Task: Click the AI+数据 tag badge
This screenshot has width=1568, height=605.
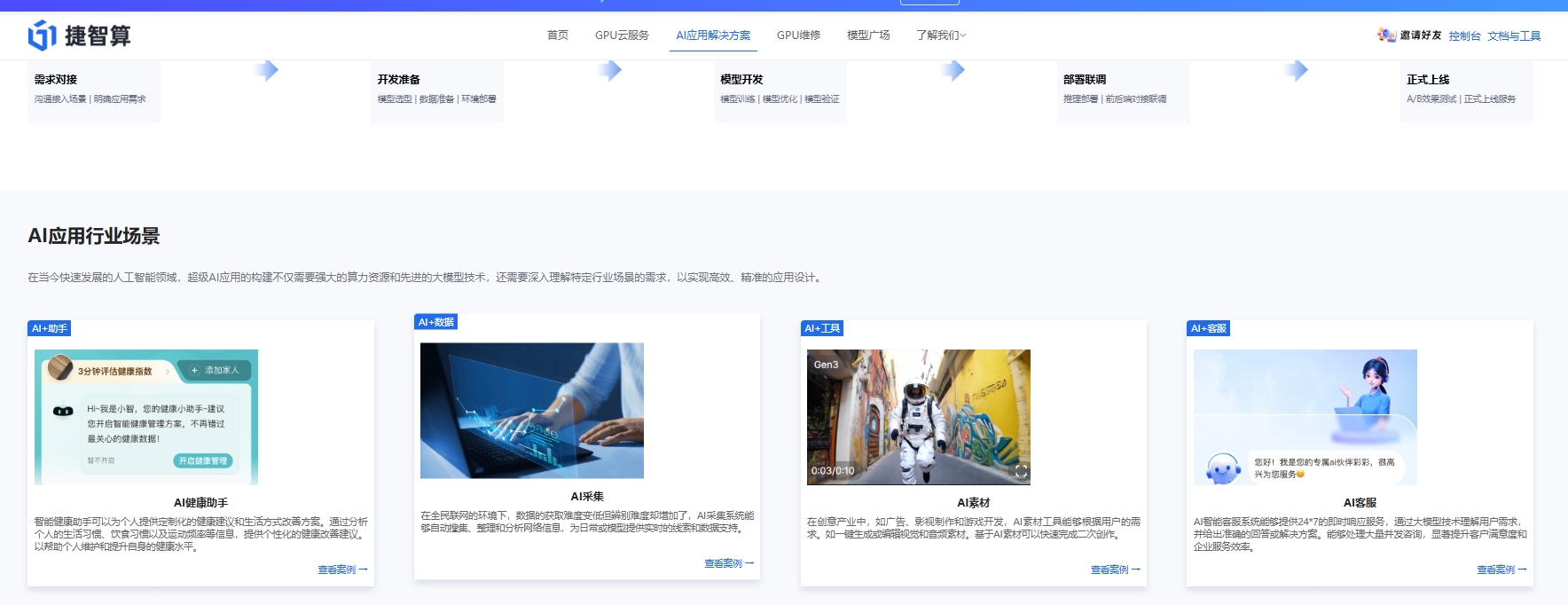Action: tap(435, 322)
